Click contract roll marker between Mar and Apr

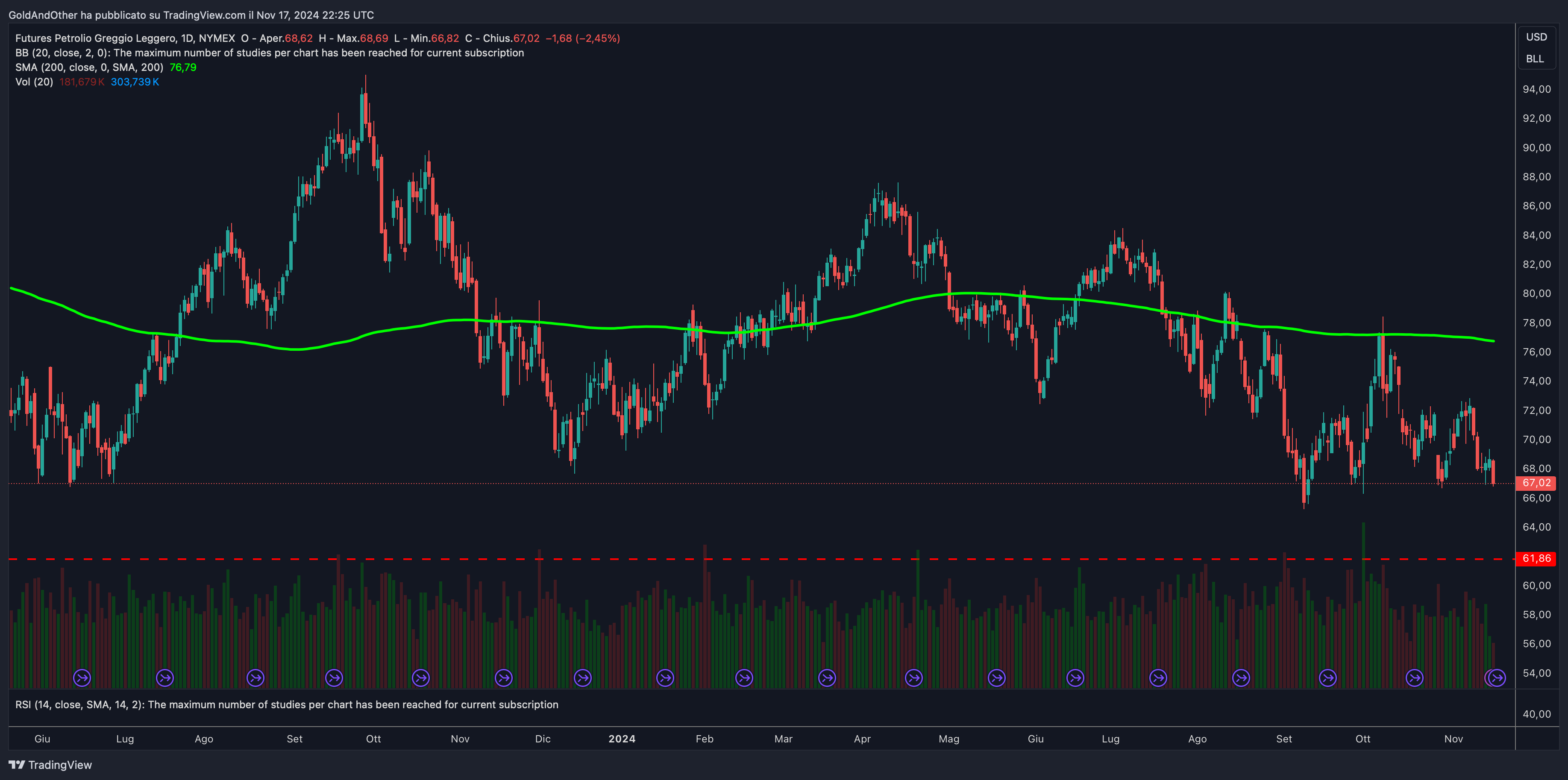827,677
